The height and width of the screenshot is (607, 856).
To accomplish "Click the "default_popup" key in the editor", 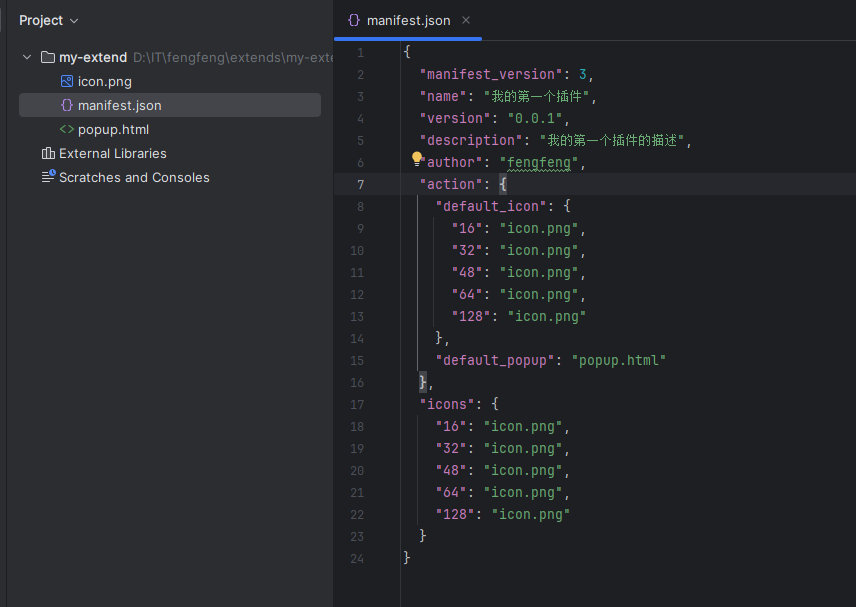I will coord(495,360).
